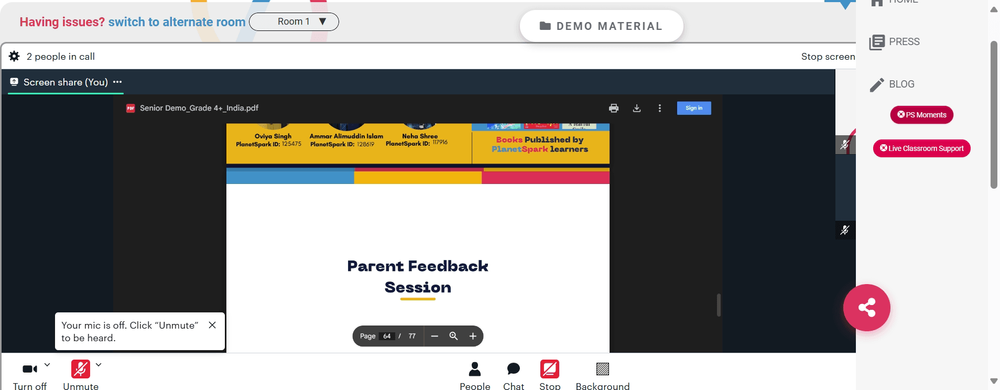Expand microphone options chevron

tap(98, 365)
